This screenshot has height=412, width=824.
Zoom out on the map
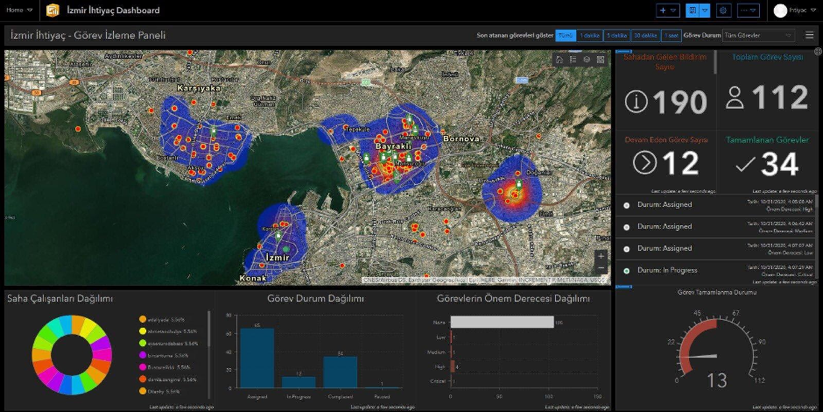[601, 268]
